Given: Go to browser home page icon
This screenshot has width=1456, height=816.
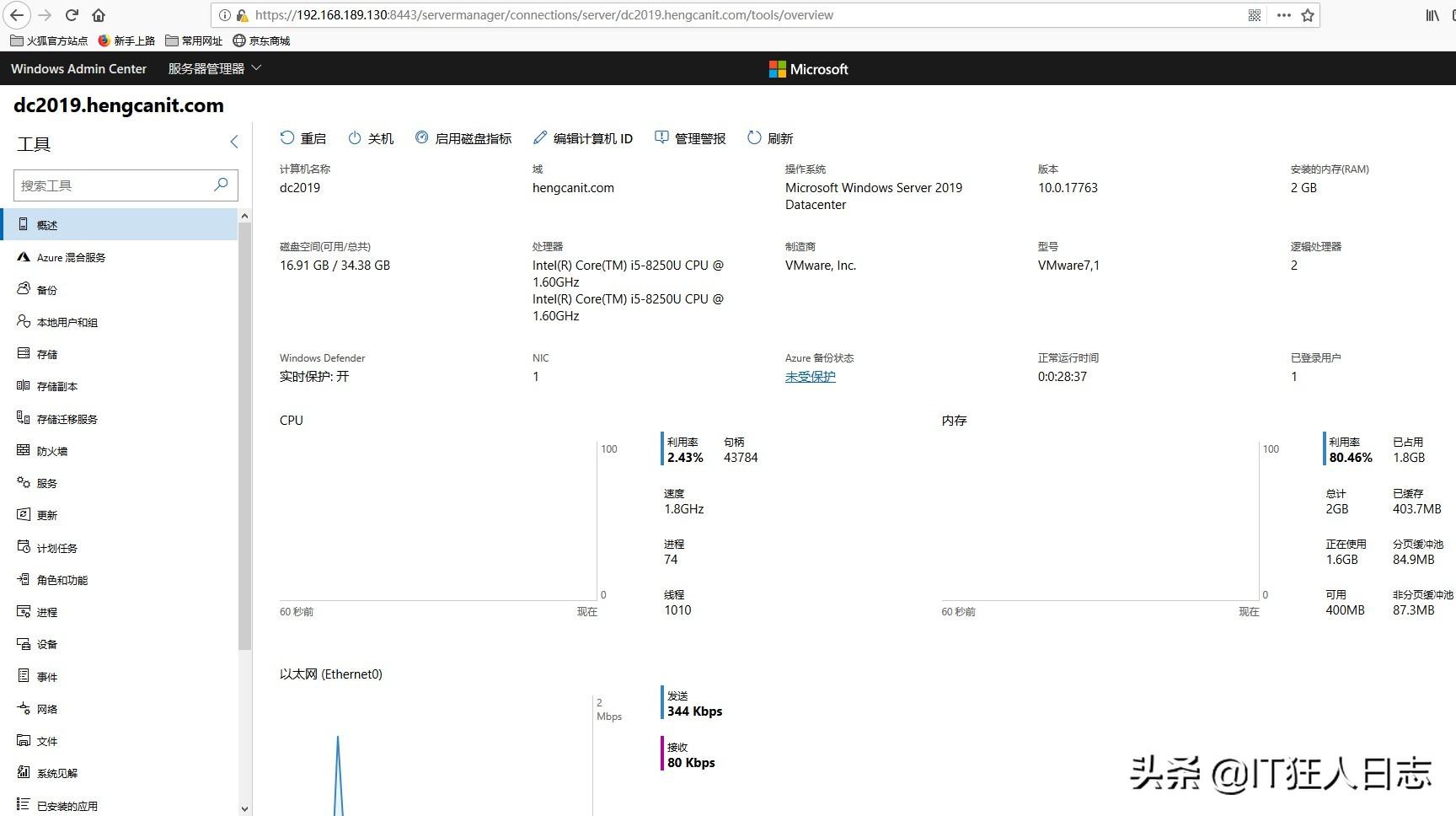Looking at the screenshot, I should [x=99, y=15].
